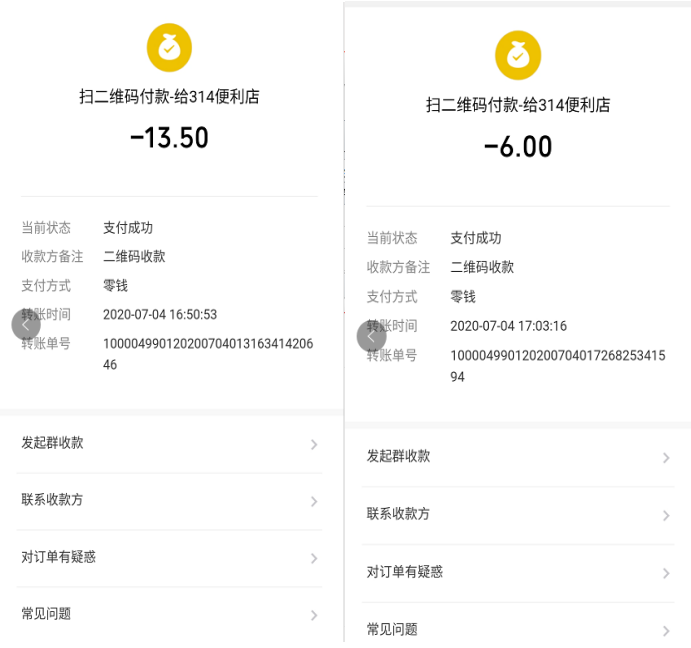691x648 pixels.
Task: Click the 16:50:53 transfer time value
Action: (160, 314)
